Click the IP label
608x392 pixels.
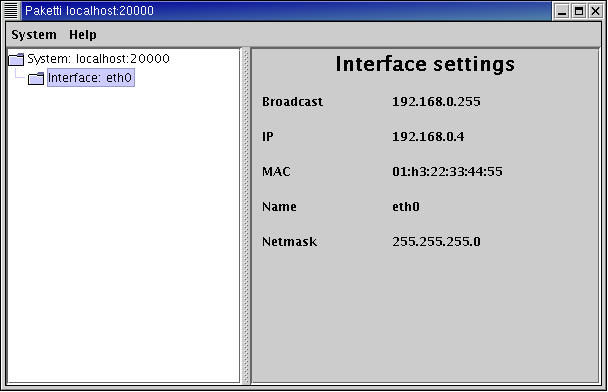pyautogui.click(x=268, y=137)
